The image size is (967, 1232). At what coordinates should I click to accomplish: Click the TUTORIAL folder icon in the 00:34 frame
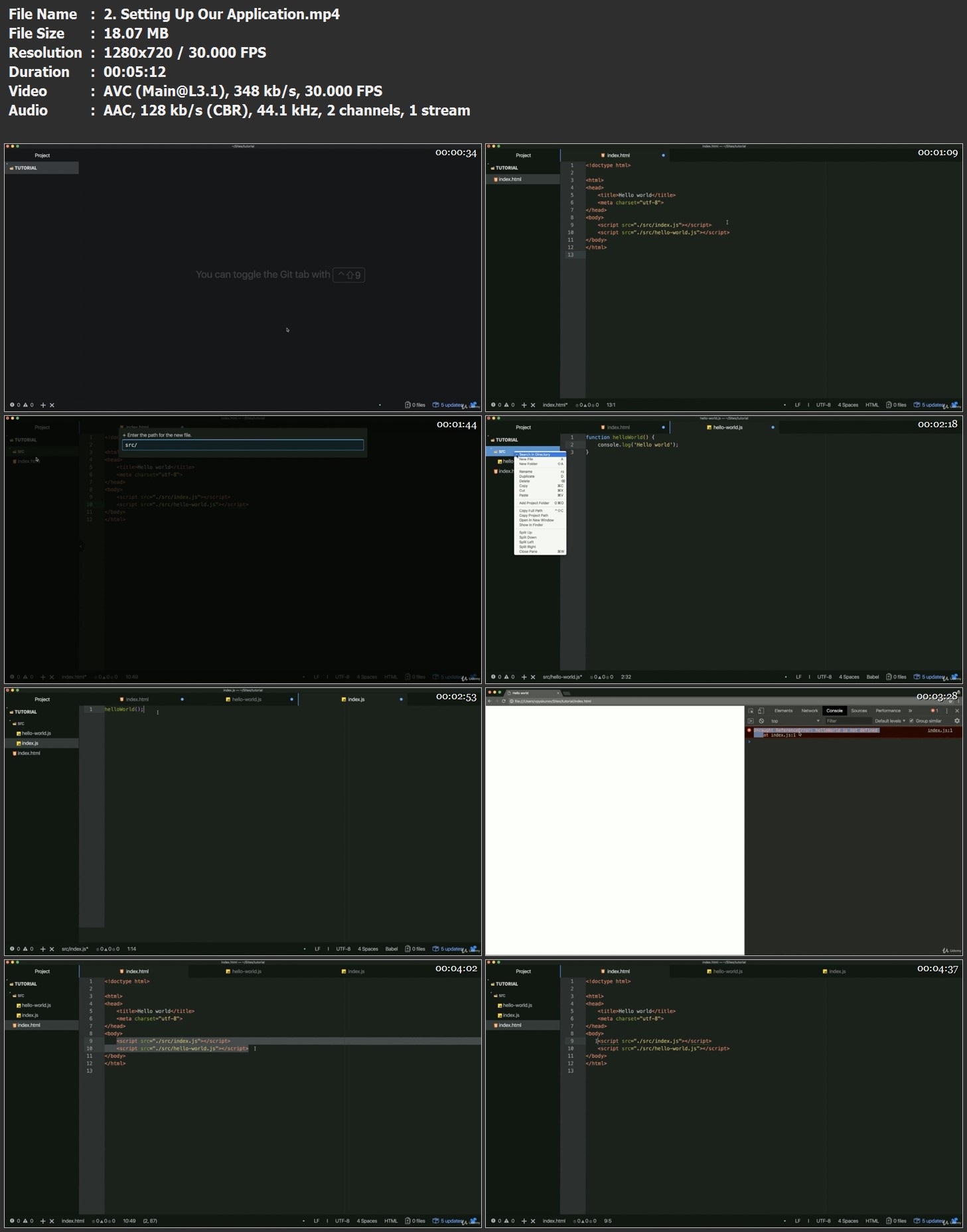(x=11, y=168)
